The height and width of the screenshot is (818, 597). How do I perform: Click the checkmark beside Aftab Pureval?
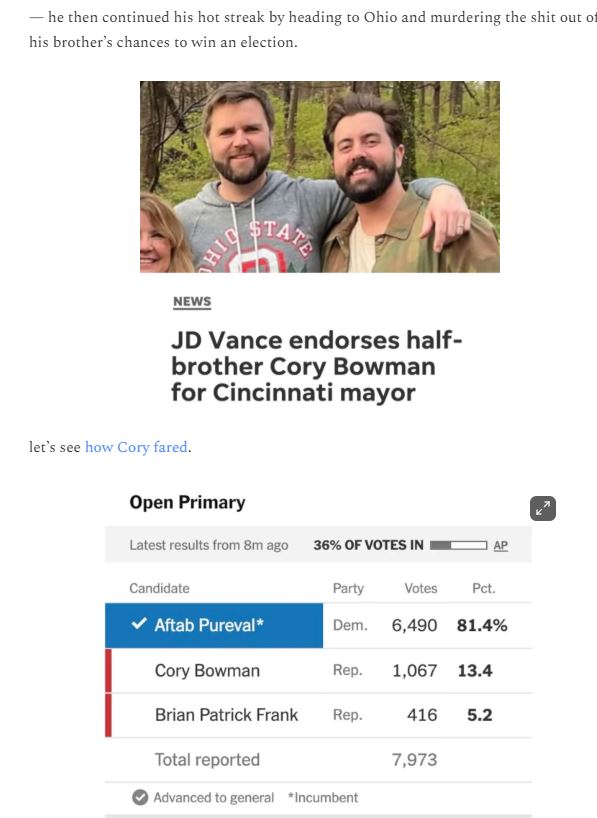[x=139, y=623]
